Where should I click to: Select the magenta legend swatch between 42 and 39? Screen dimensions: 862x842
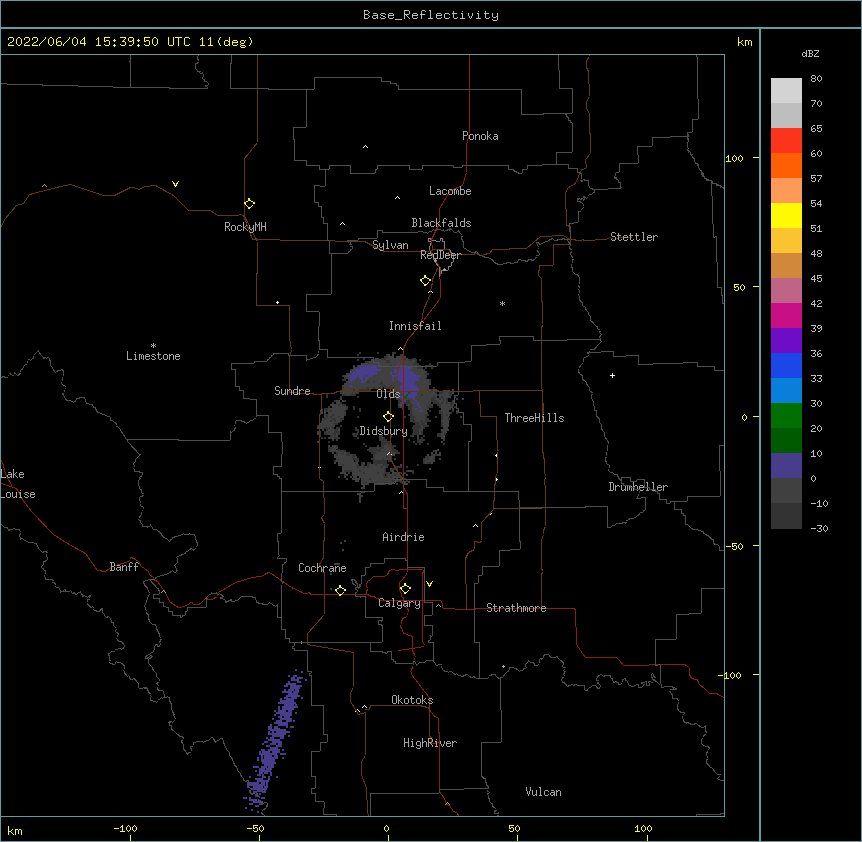[786, 315]
